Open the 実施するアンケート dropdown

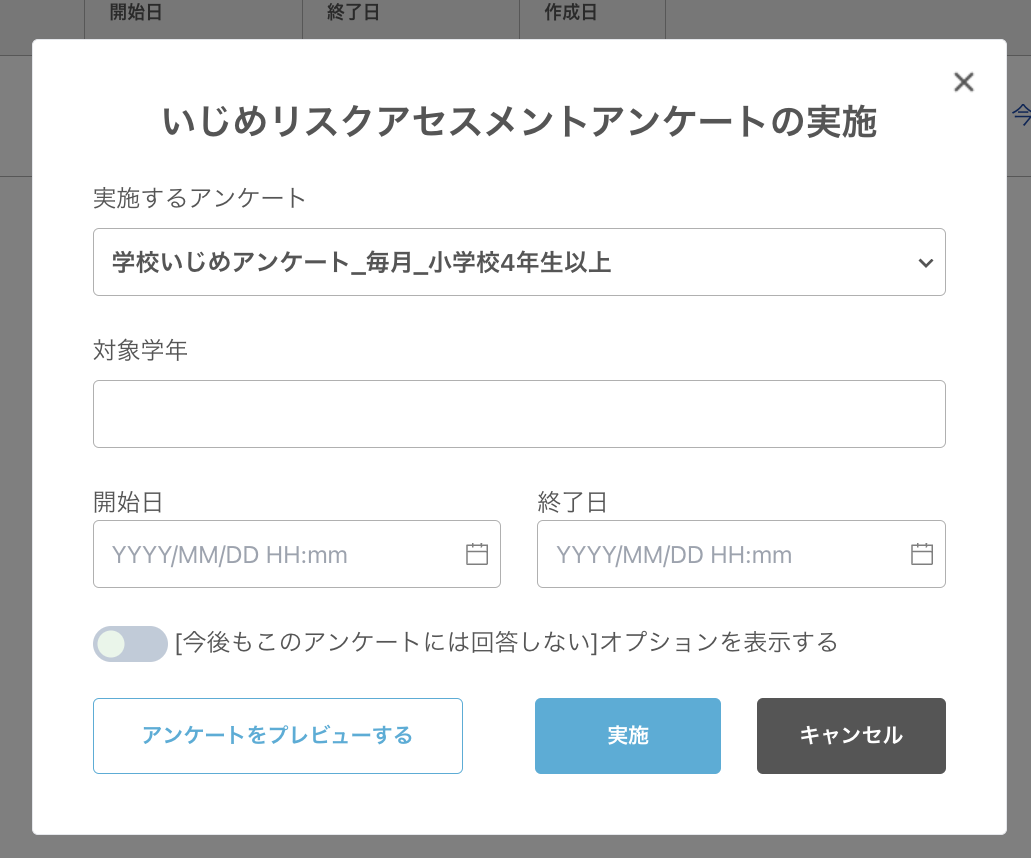pos(519,262)
